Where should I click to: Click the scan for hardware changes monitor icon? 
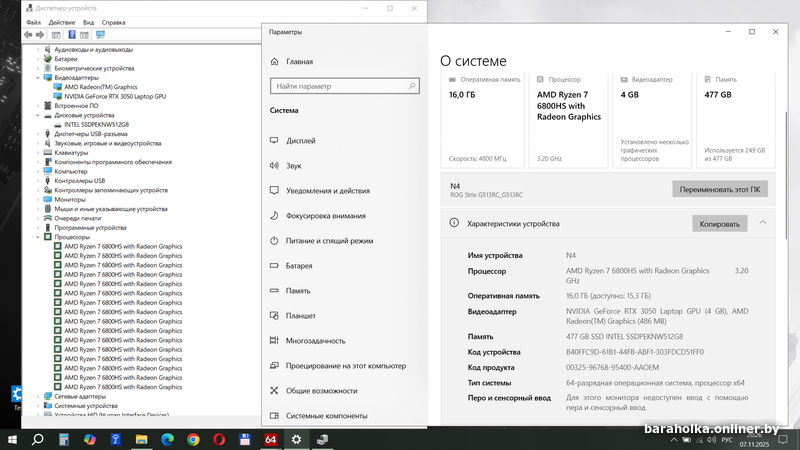(x=100, y=34)
